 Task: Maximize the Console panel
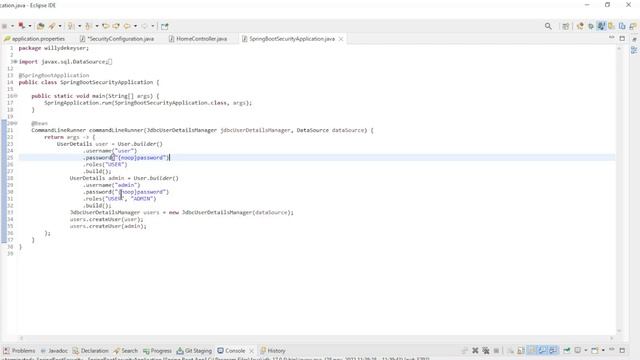[622, 350]
